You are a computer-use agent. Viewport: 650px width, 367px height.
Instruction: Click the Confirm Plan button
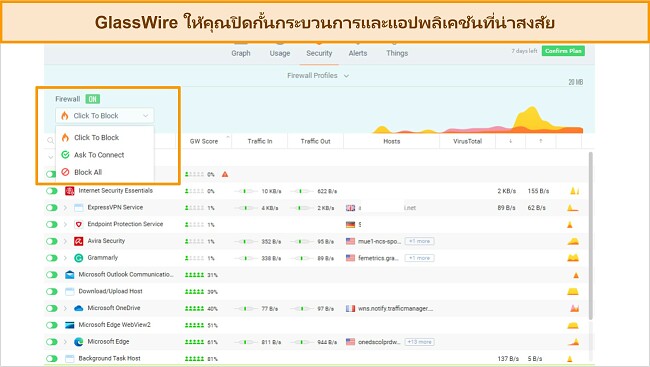(x=563, y=51)
